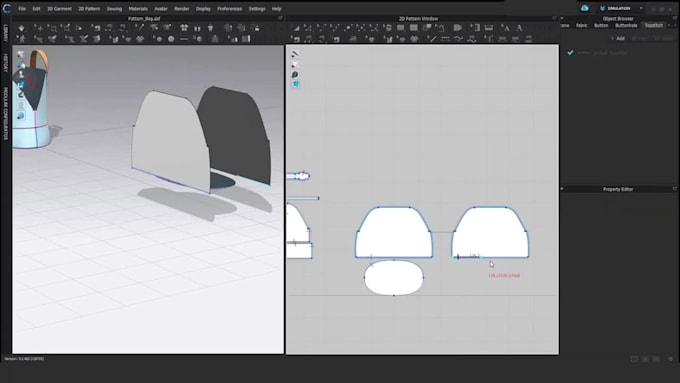Click the rightmost icon in the bottom status bar

pos(671,359)
